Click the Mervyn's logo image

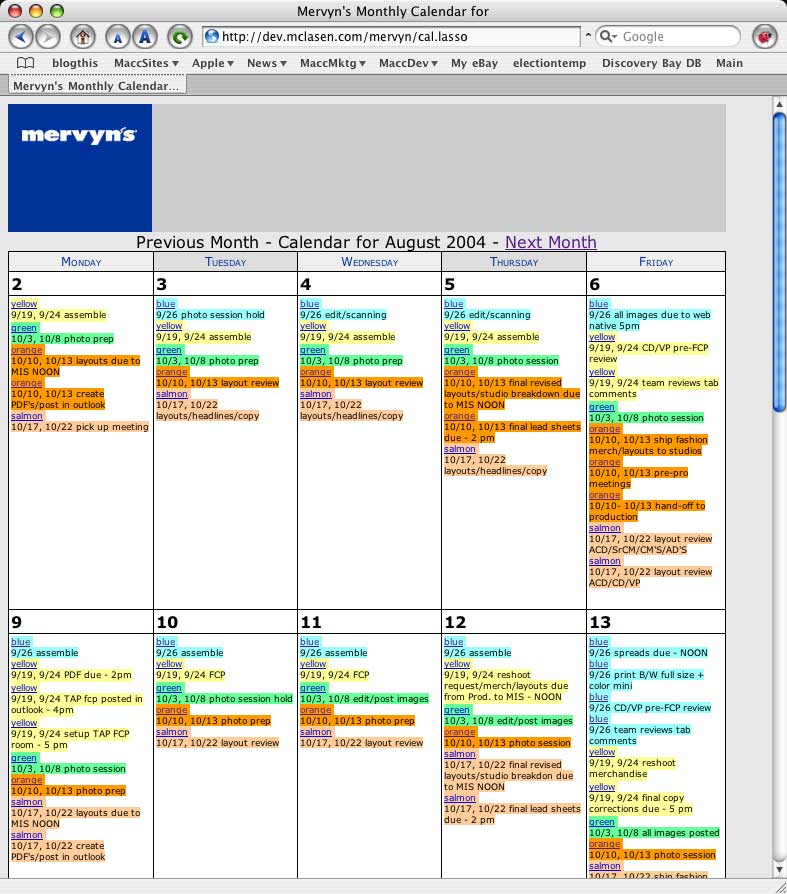click(80, 168)
